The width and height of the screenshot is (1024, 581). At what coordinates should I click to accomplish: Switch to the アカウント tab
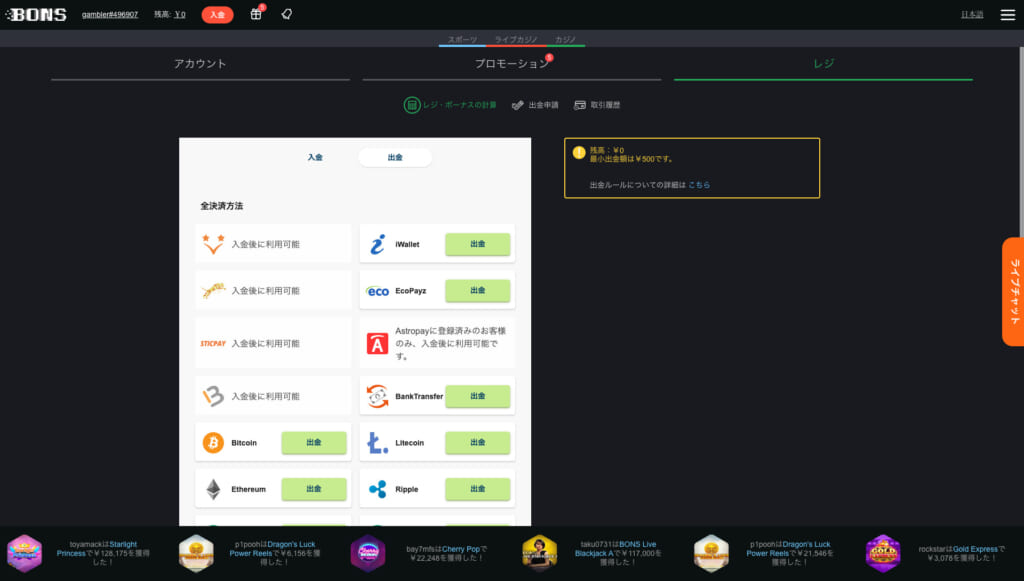(x=200, y=63)
